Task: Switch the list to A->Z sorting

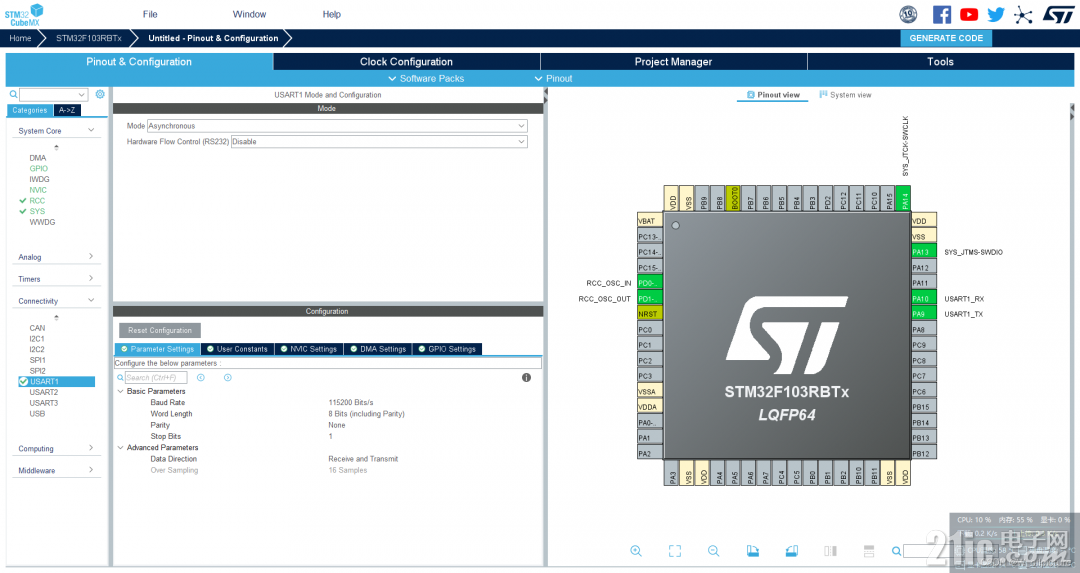Action: pyautogui.click(x=67, y=110)
